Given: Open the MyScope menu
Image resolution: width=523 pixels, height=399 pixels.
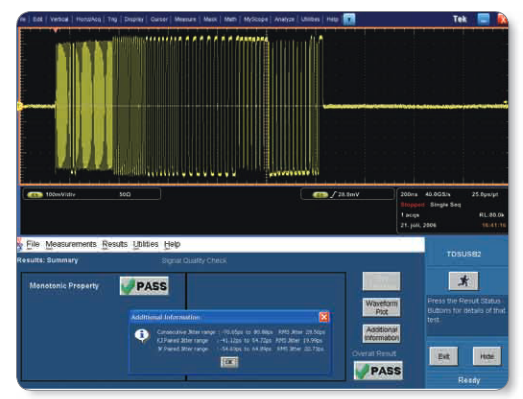Looking at the screenshot, I should [x=256, y=19].
